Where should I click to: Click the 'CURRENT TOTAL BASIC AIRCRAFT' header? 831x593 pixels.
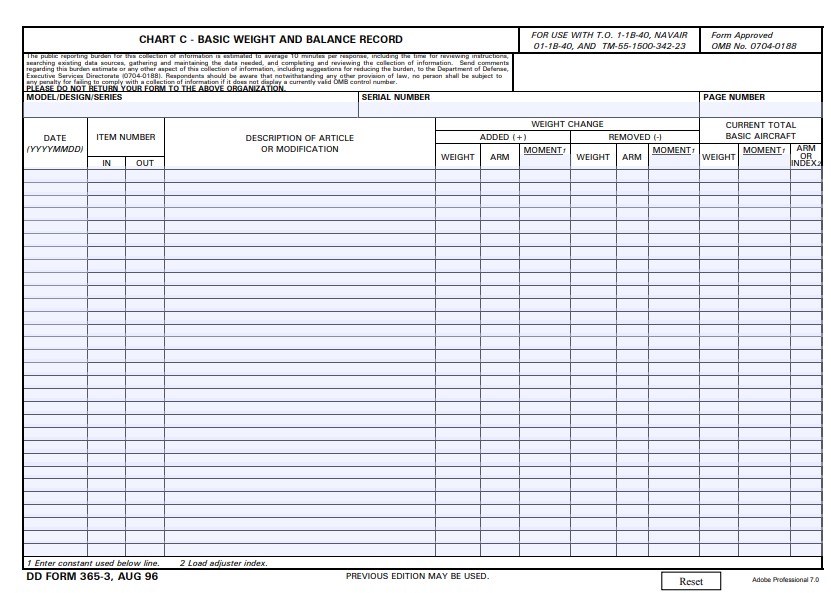tap(761, 130)
